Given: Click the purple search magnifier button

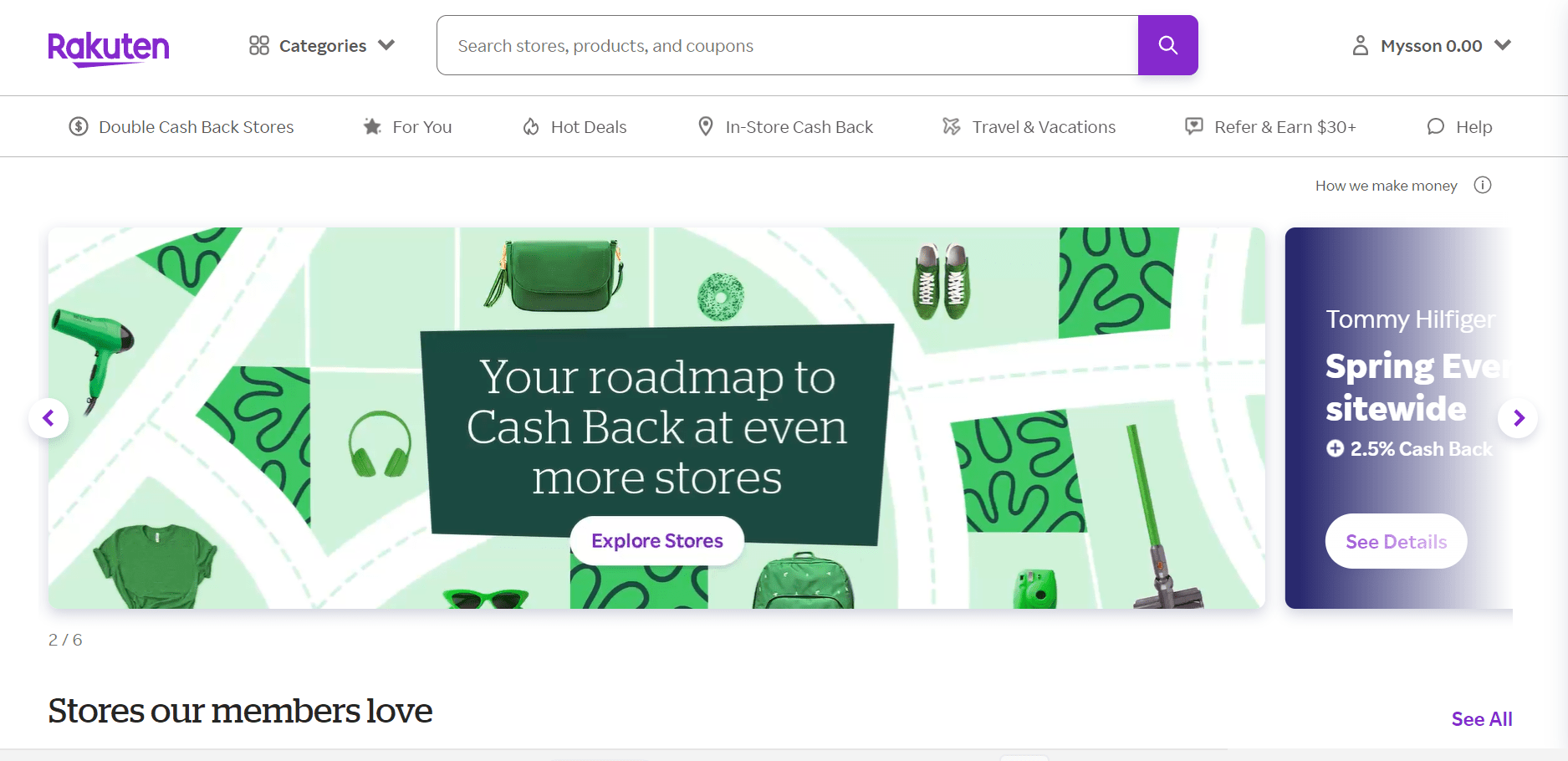Looking at the screenshot, I should 1167,45.
